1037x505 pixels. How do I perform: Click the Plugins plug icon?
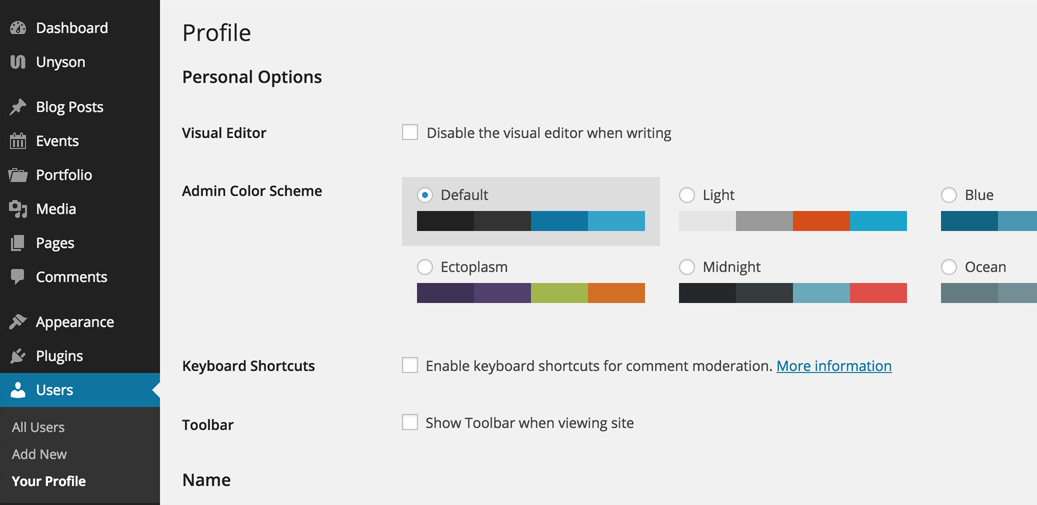pyautogui.click(x=18, y=356)
